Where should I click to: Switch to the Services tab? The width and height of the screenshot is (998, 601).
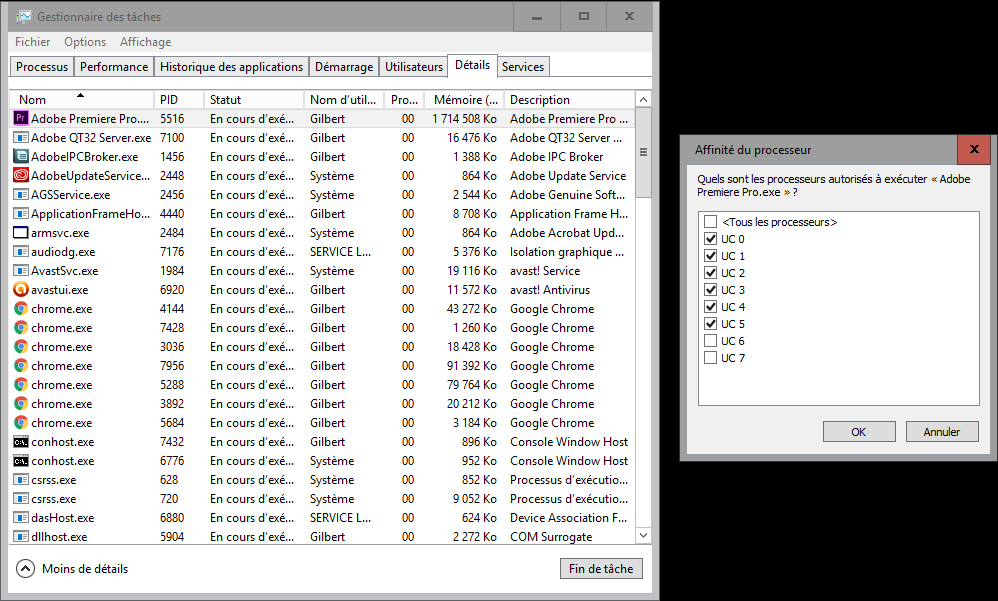523,67
